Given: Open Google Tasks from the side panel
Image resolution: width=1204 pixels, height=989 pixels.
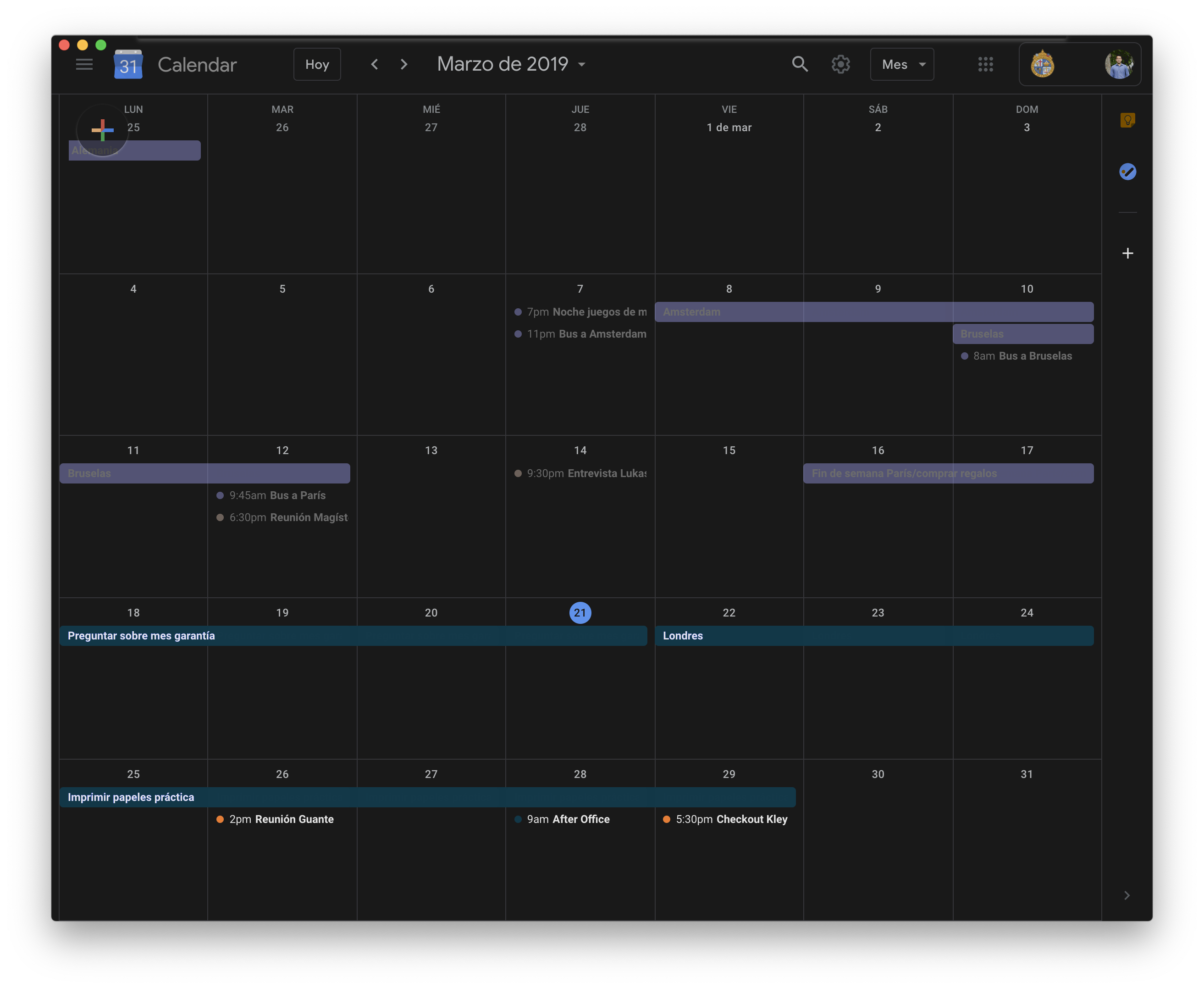Looking at the screenshot, I should pos(1127,172).
